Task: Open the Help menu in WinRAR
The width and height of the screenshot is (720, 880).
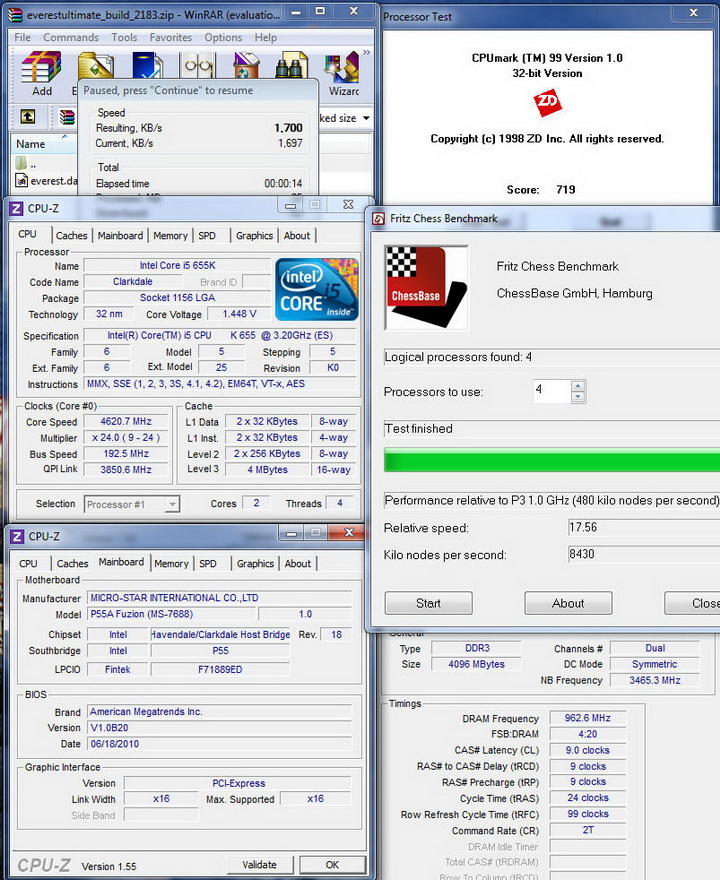Action: pos(265,38)
